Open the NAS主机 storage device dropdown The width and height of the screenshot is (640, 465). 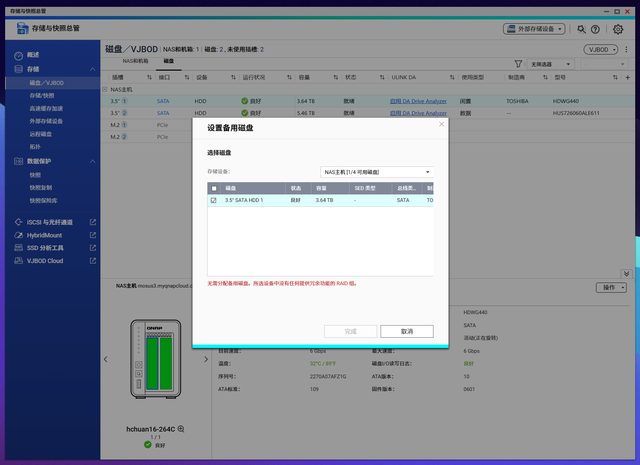[x=376, y=172]
